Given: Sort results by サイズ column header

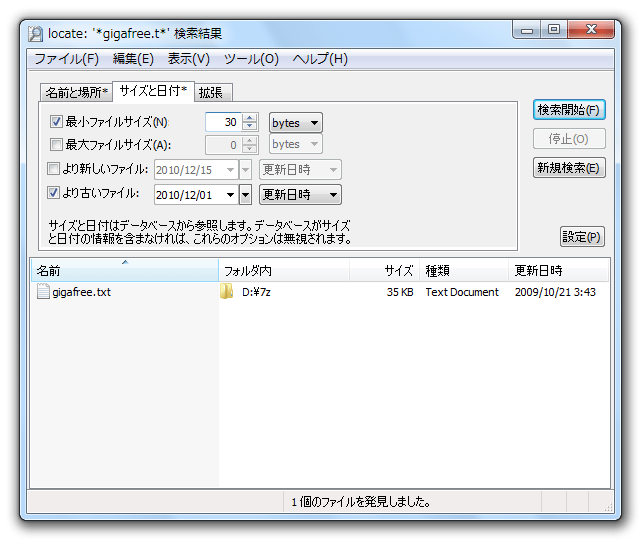Looking at the screenshot, I should pyautogui.click(x=384, y=270).
